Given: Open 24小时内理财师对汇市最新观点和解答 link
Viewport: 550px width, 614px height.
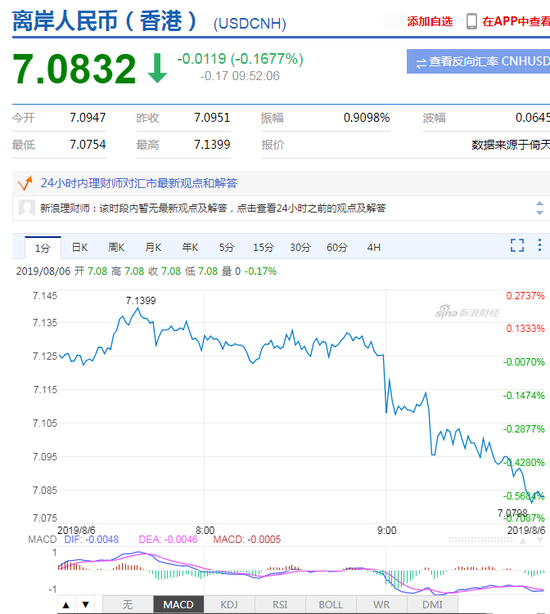Looking at the screenshot, I should coord(139,183).
